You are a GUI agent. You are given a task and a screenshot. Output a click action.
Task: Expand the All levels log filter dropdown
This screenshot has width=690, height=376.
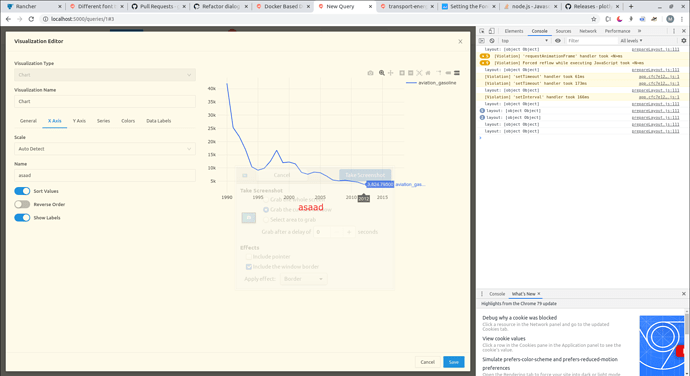tap(631, 41)
